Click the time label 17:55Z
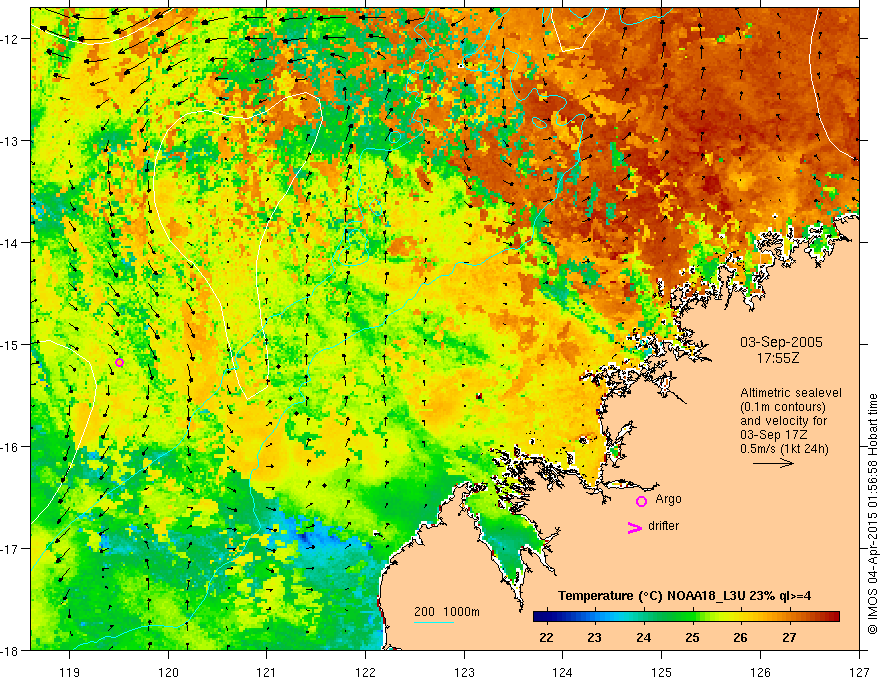The image size is (880, 680). [777, 358]
